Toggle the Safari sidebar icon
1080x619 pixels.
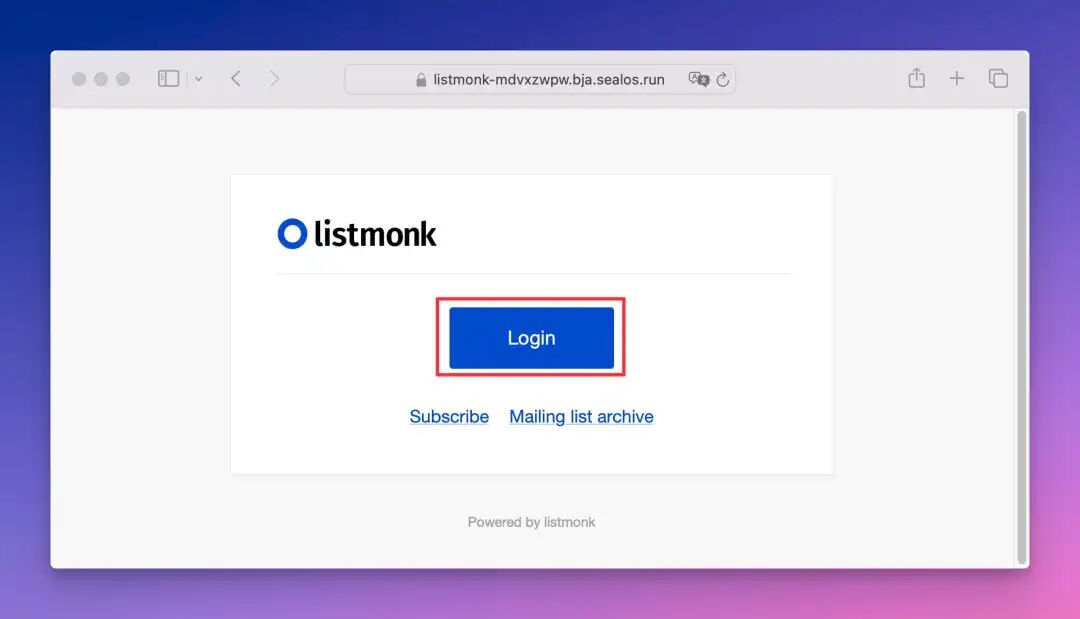pyautogui.click(x=169, y=78)
